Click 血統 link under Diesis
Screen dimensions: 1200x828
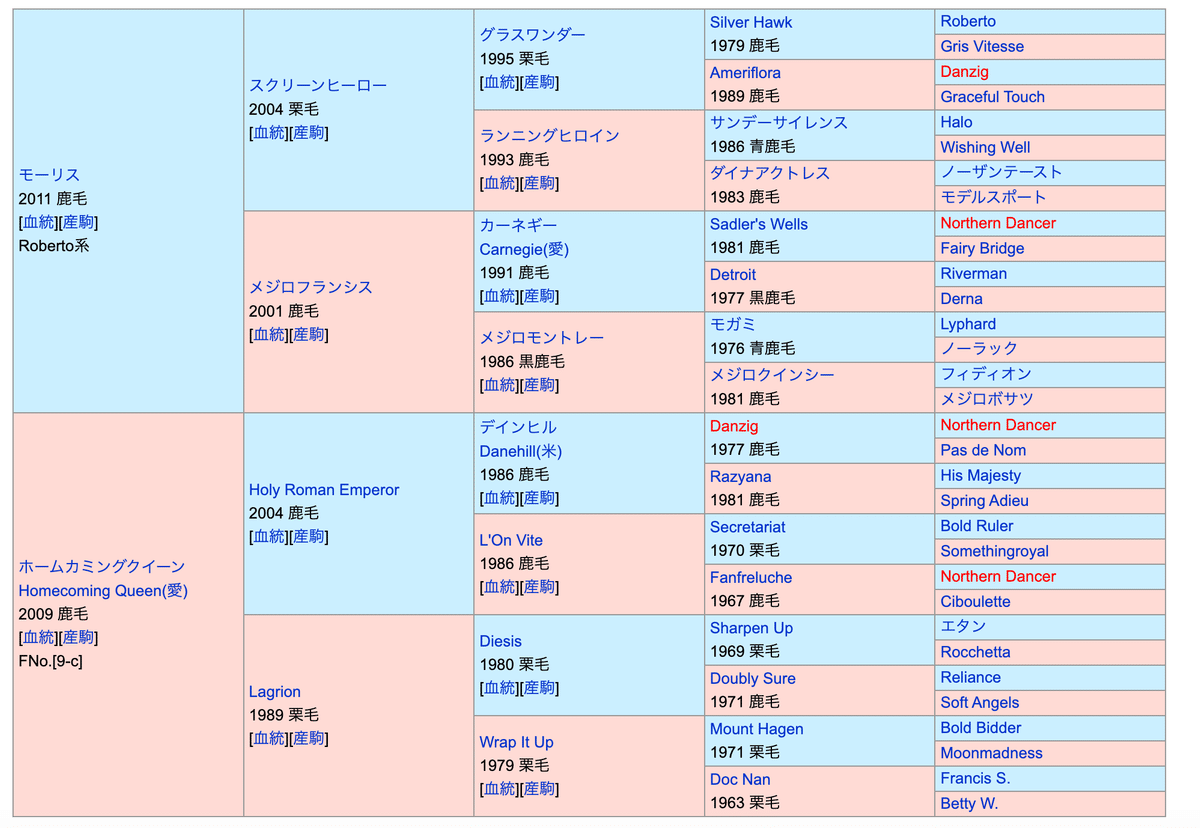click(x=500, y=688)
